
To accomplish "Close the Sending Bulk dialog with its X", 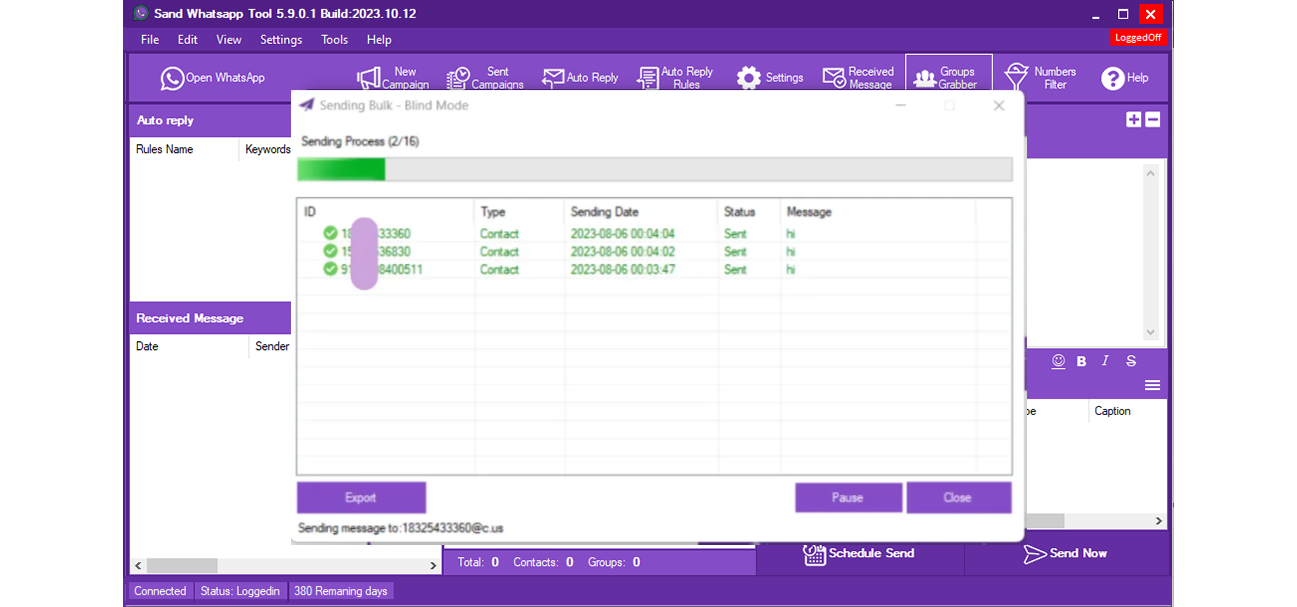I will 998,105.
